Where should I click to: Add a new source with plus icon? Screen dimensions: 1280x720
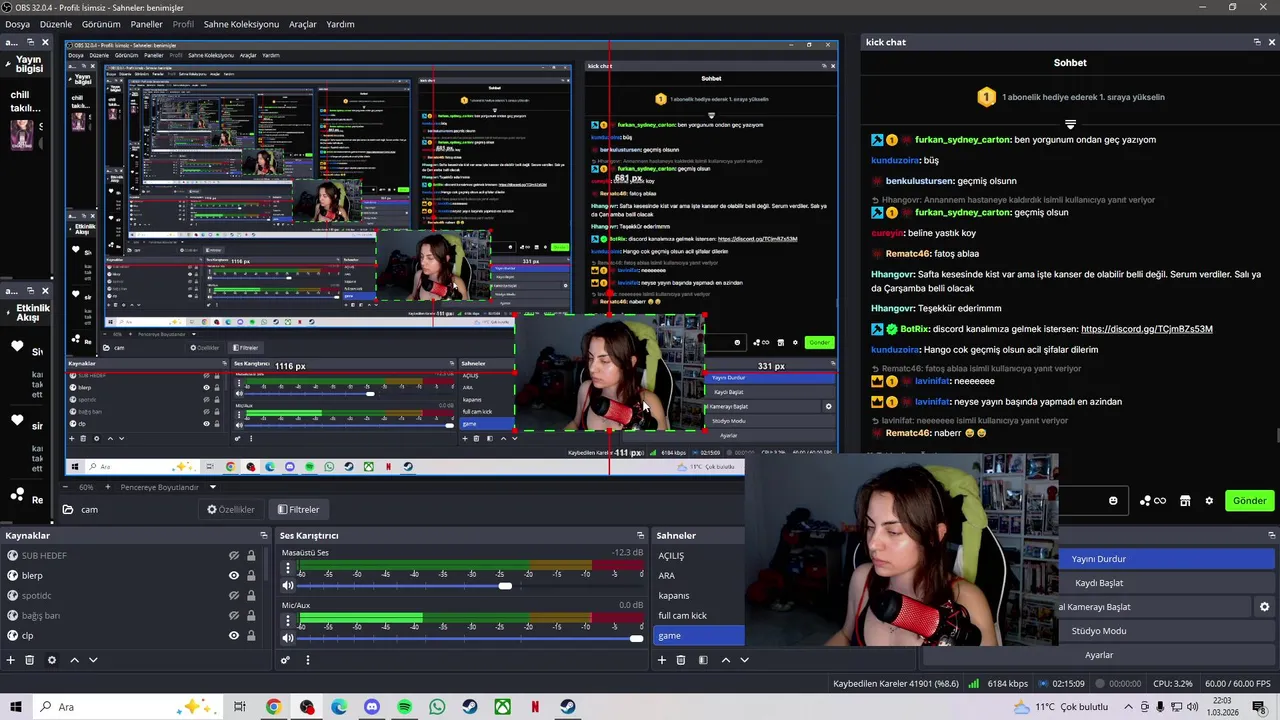pyautogui.click(x=11, y=660)
